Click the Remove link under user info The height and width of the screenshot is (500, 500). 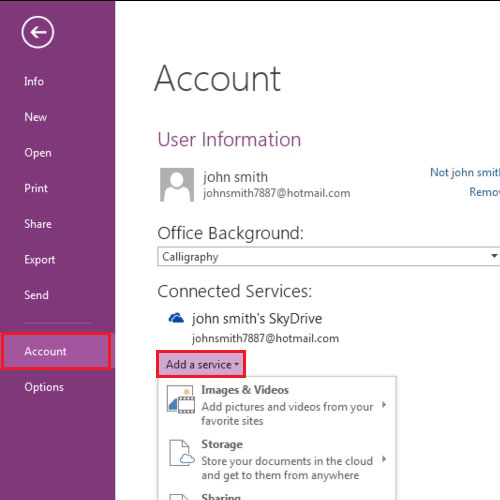tap(485, 192)
